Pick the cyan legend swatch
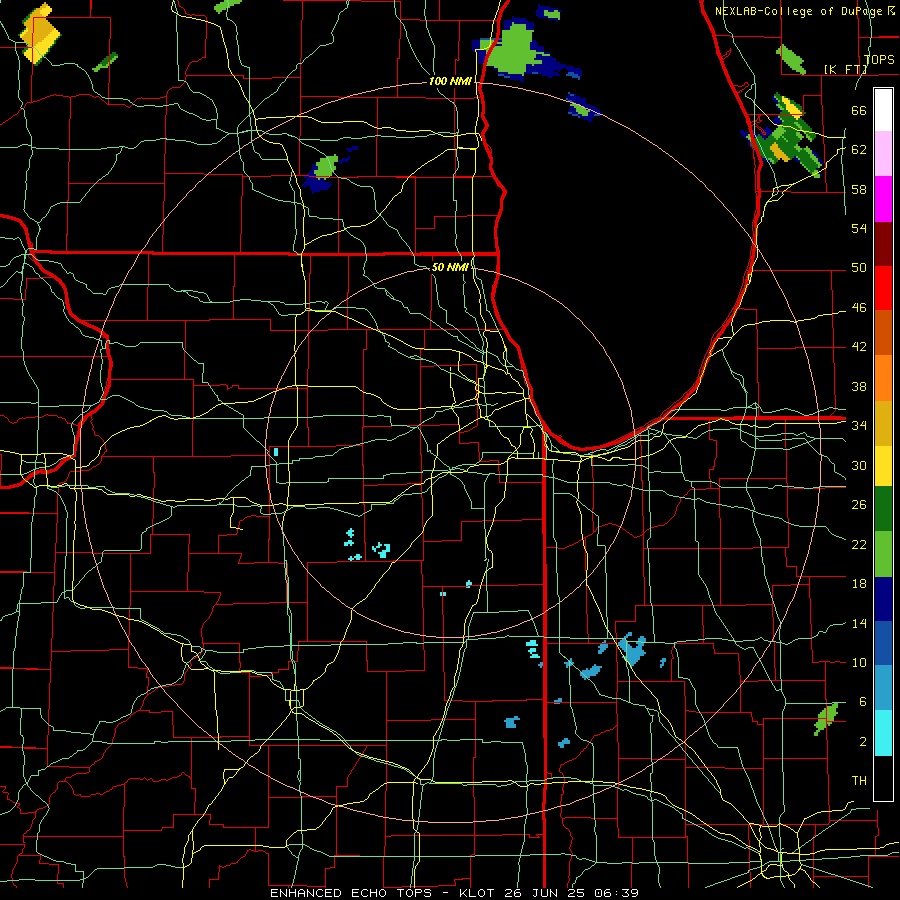This screenshot has width=900, height=900. tap(883, 733)
